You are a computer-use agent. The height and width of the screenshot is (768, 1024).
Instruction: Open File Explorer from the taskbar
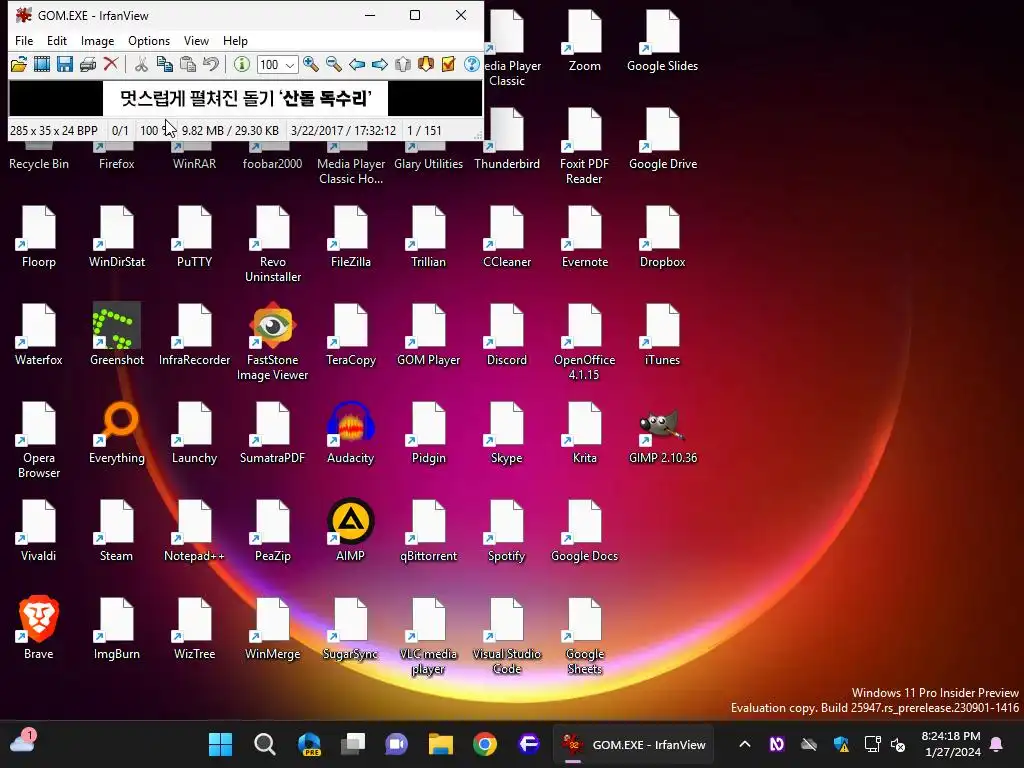coord(441,744)
